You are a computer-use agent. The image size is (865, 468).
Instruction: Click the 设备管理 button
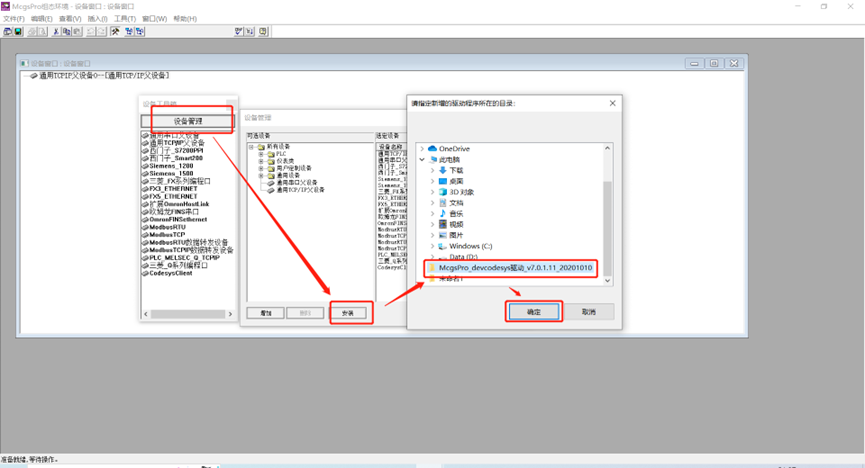tap(188, 121)
